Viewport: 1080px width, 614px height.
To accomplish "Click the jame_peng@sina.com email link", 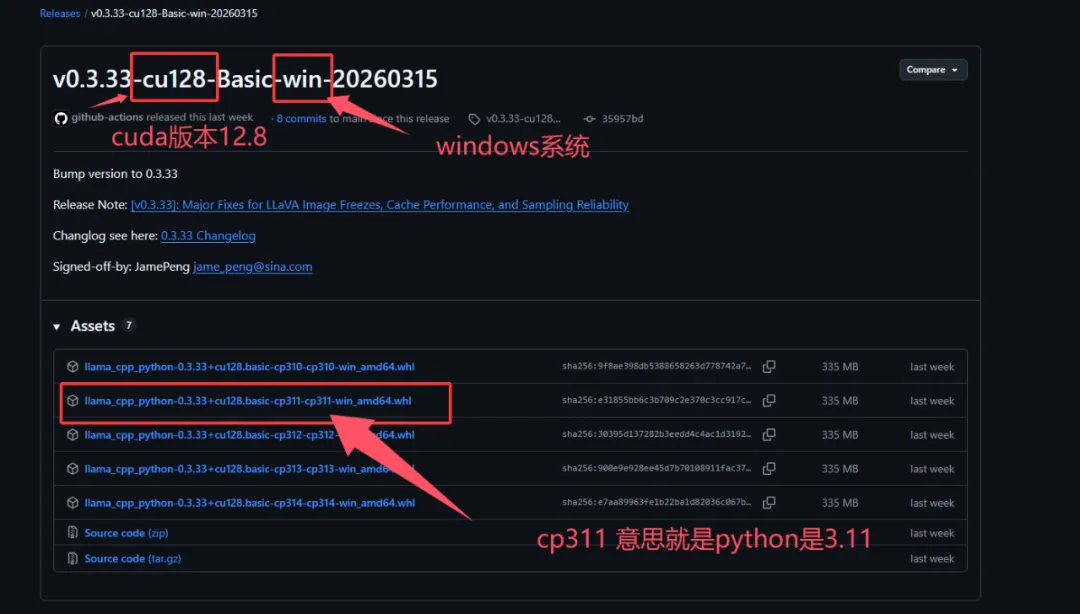I will coord(252,267).
